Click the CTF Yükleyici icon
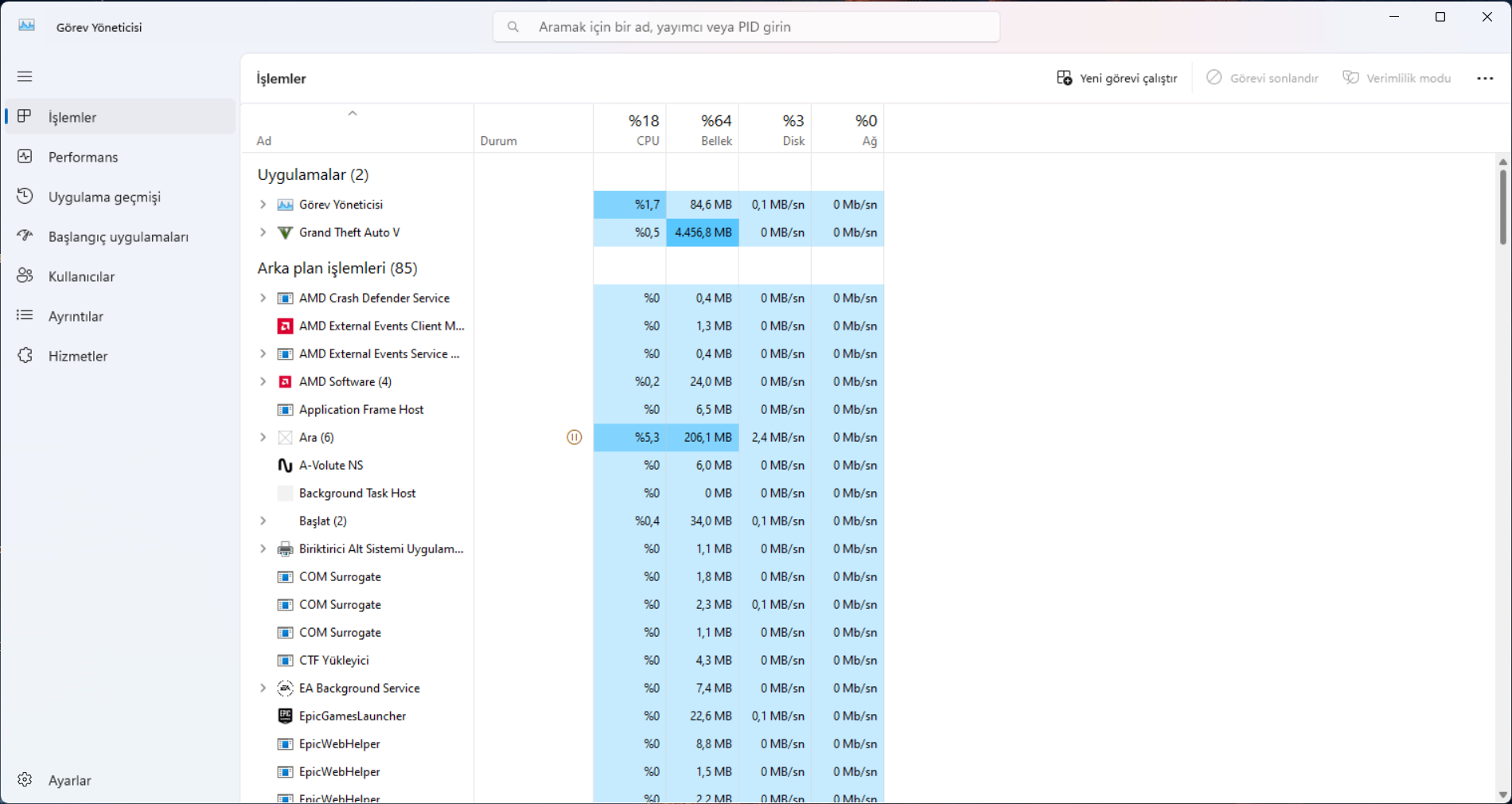 coord(285,660)
